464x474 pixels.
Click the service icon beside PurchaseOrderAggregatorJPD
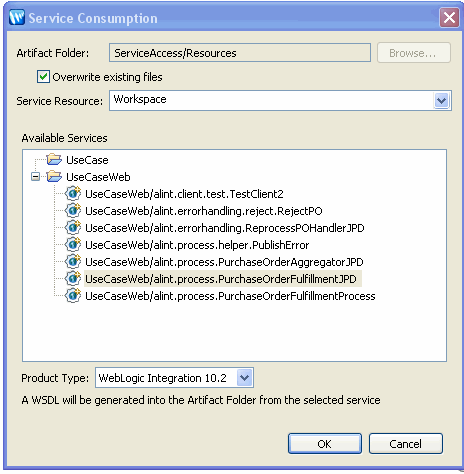[x=73, y=261]
